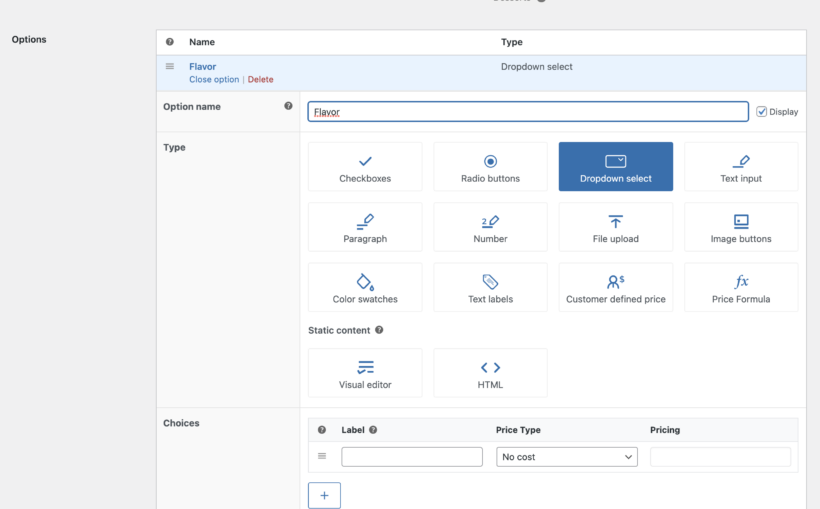Viewport: 820px width, 509px height.
Task: Select Customer defined price type
Action: [615, 288]
